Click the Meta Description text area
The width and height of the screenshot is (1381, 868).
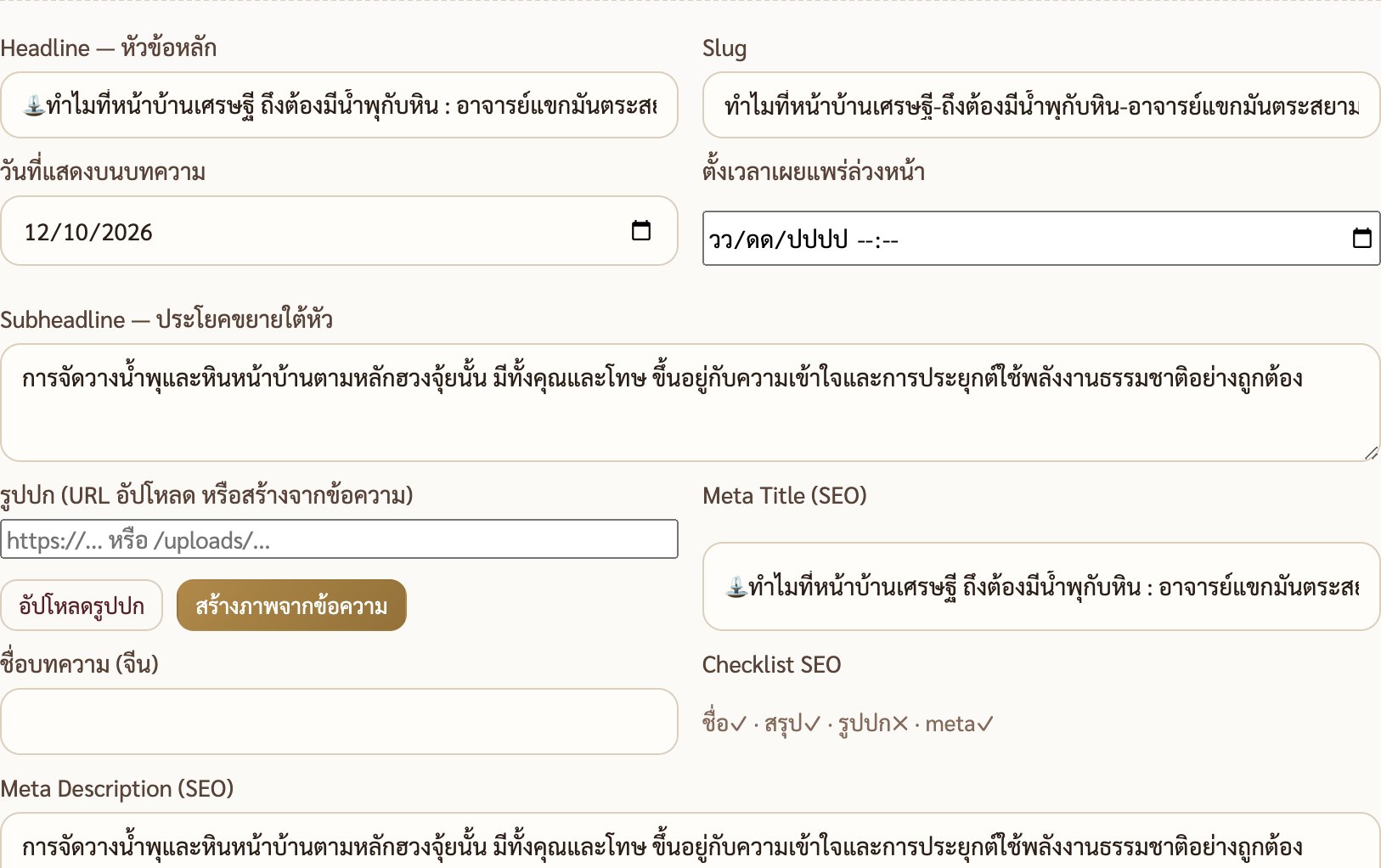690,841
